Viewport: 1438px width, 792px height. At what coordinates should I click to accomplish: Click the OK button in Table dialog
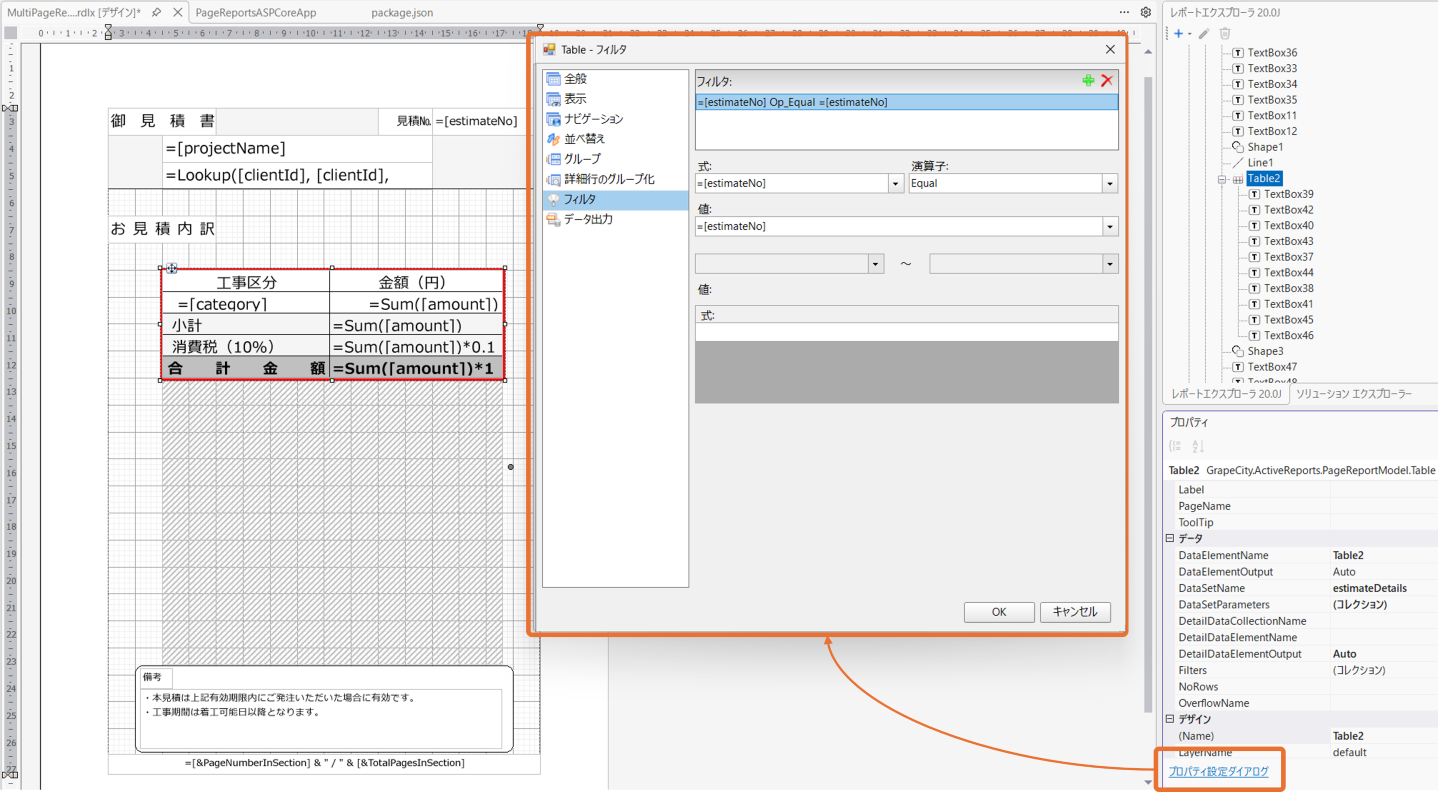tap(999, 612)
